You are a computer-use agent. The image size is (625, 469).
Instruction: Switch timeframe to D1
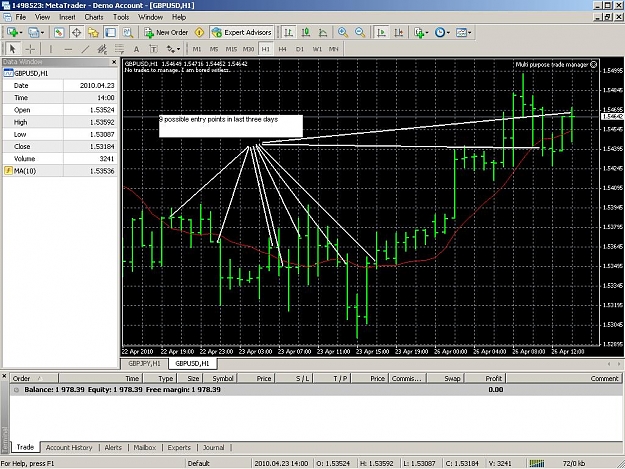tap(300, 49)
